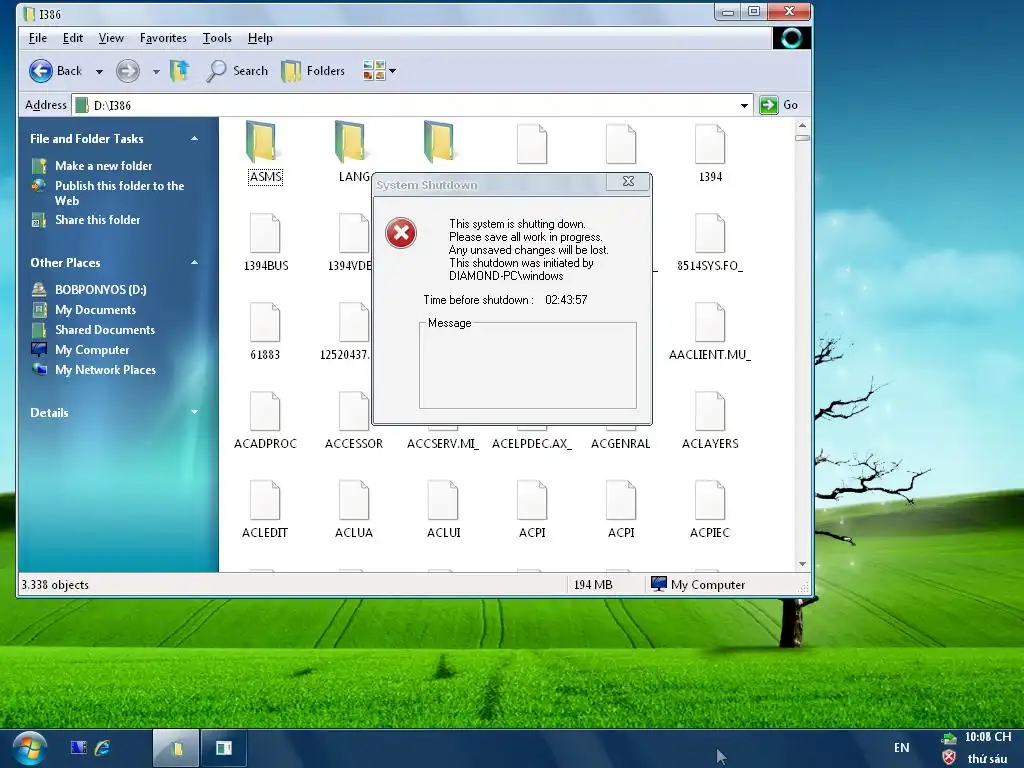Collapse the Other Places section
The width and height of the screenshot is (1024, 768).
194,263
